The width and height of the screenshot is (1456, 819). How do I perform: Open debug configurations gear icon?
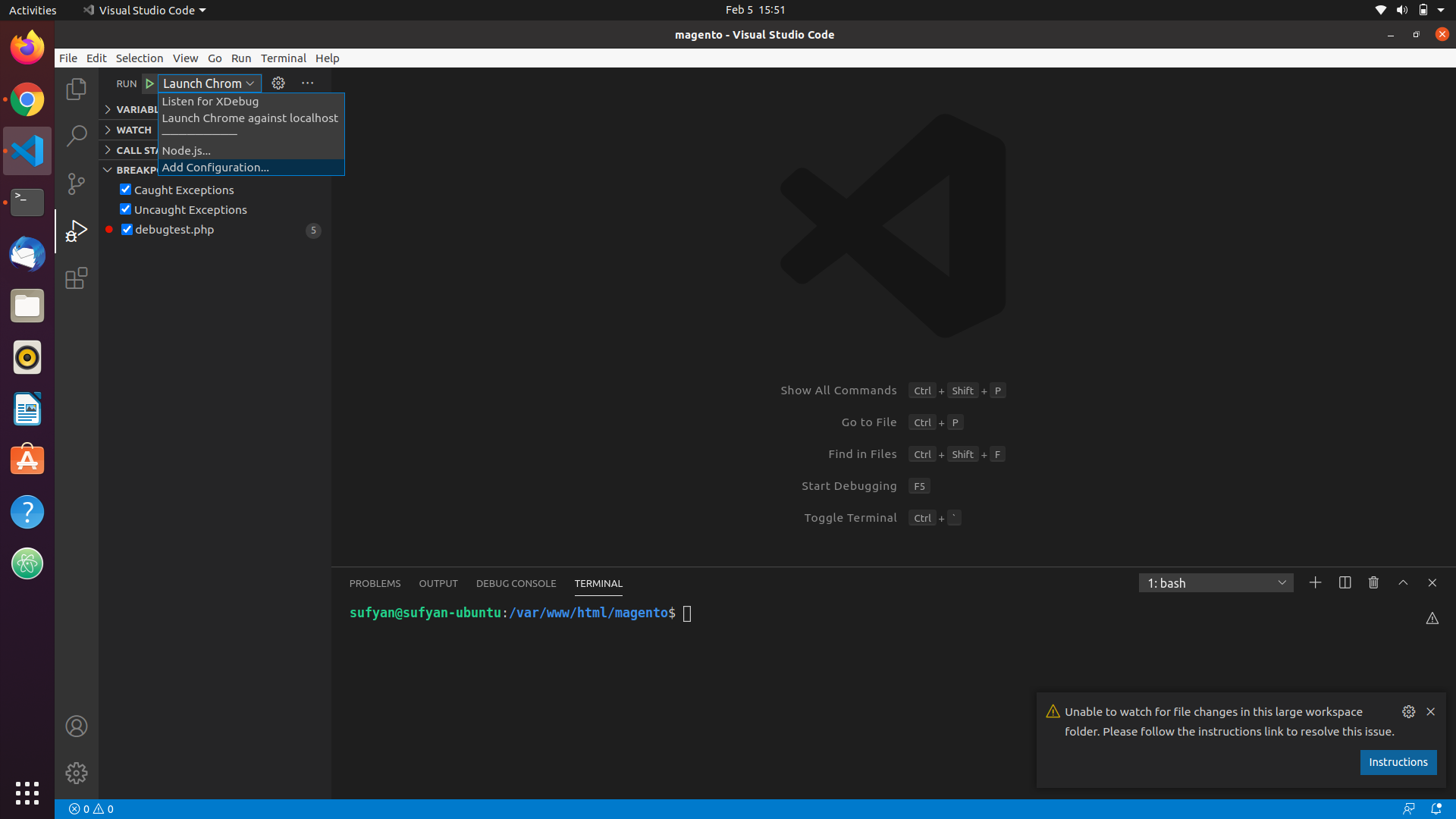(x=278, y=83)
